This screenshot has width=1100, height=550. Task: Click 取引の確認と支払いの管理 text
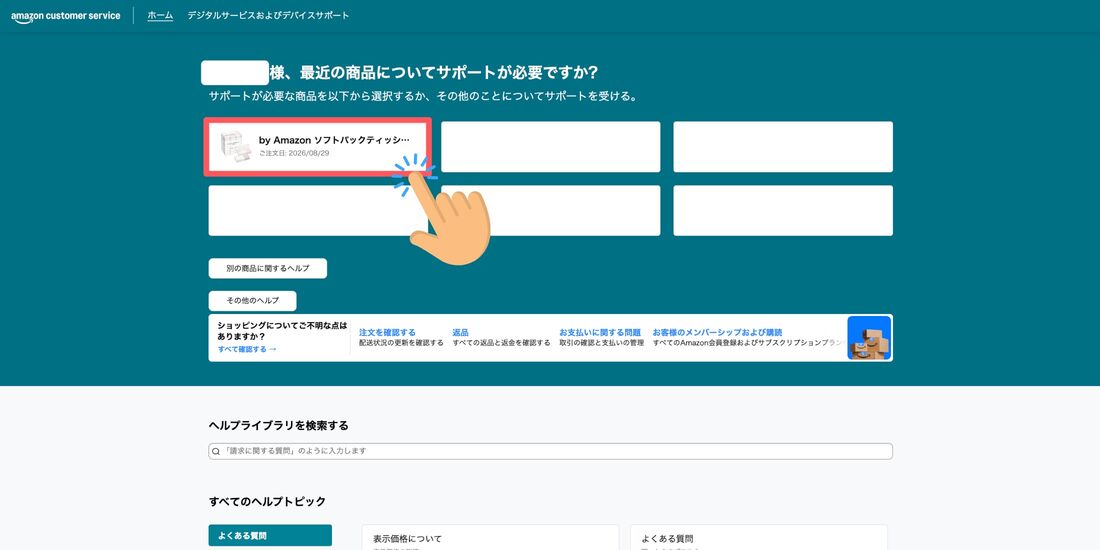(x=601, y=343)
